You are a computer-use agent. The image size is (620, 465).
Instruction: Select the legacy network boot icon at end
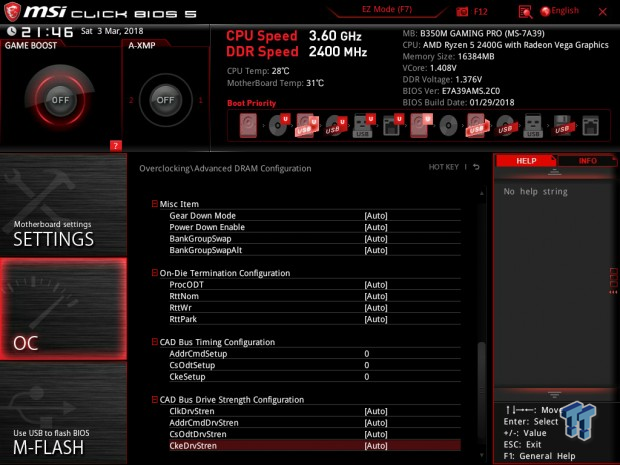click(x=590, y=126)
